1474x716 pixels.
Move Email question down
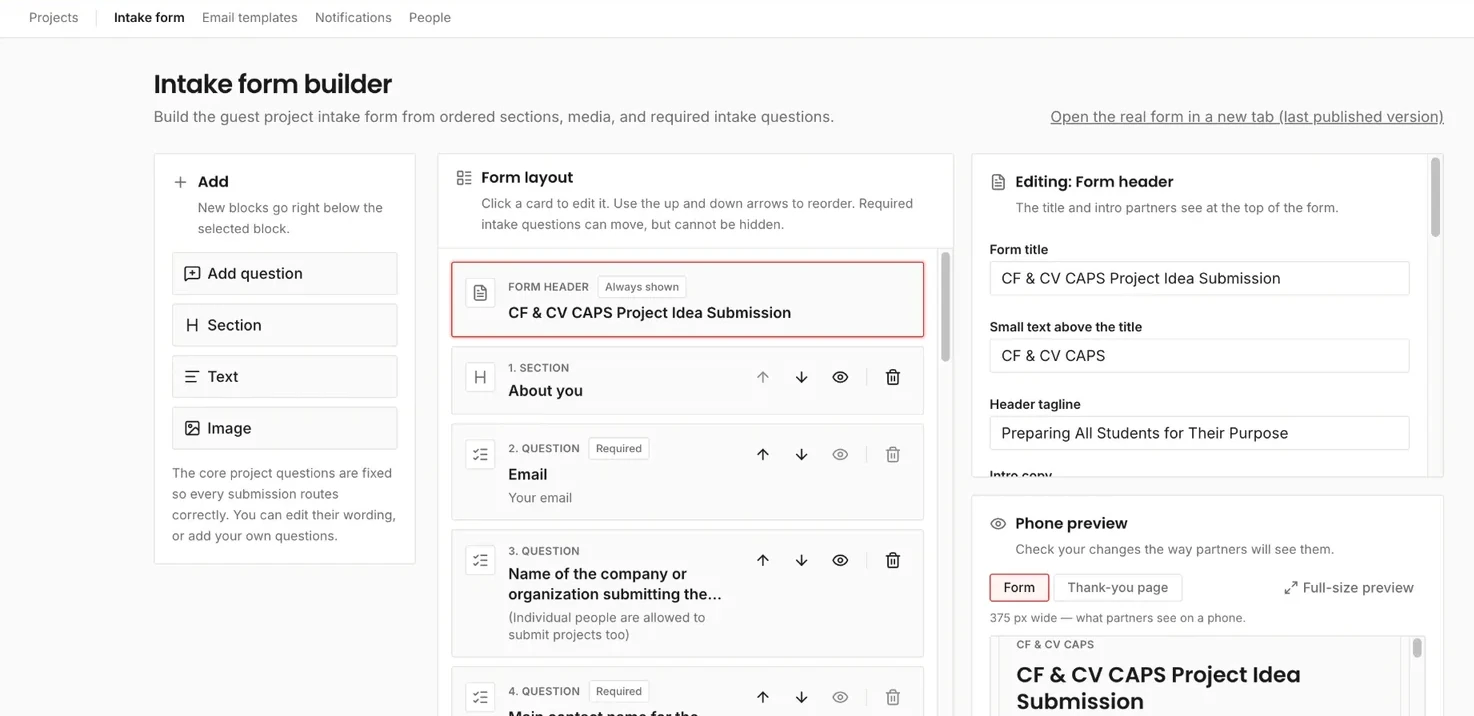tap(802, 454)
